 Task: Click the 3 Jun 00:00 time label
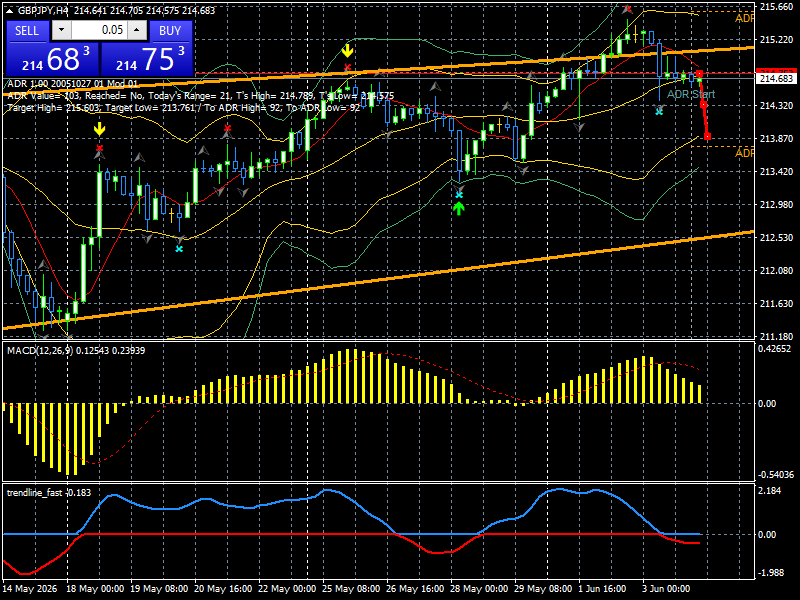(x=666, y=588)
